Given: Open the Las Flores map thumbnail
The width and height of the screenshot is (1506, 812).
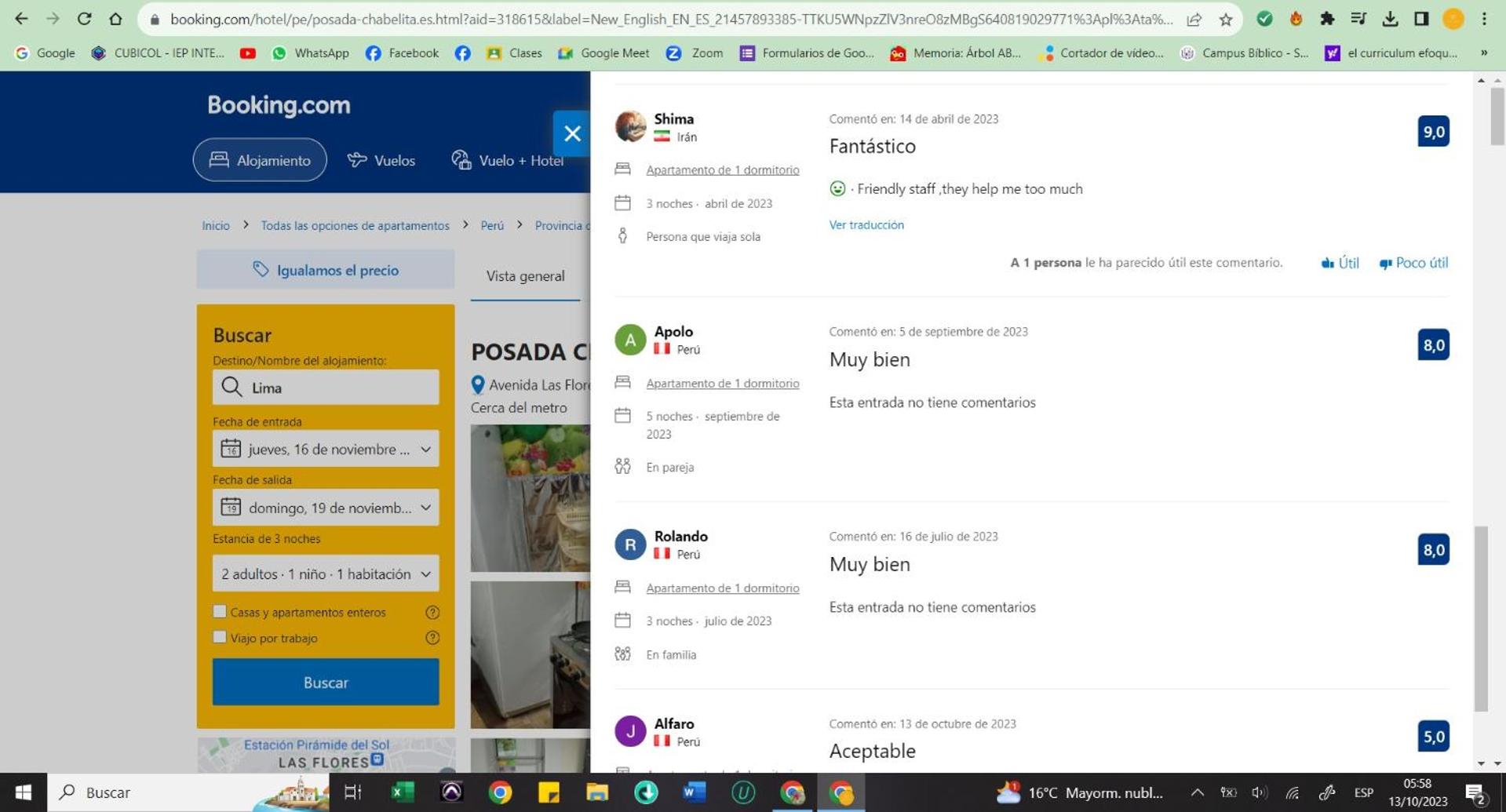Looking at the screenshot, I should tap(326, 755).
